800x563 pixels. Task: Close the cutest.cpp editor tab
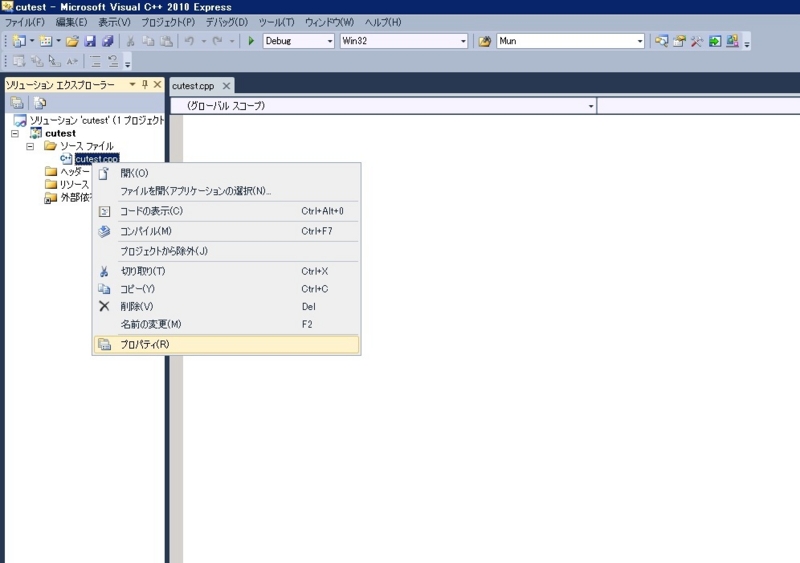pos(226,86)
